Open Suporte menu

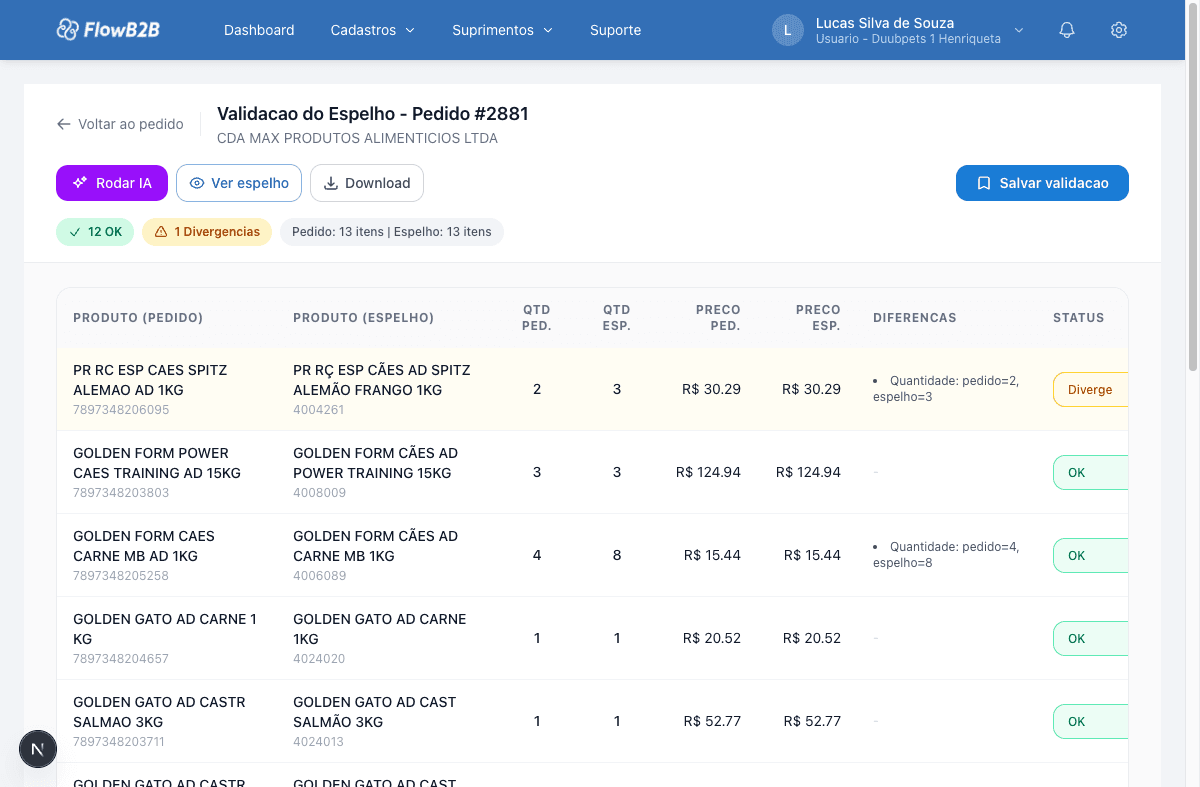(615, 30)
